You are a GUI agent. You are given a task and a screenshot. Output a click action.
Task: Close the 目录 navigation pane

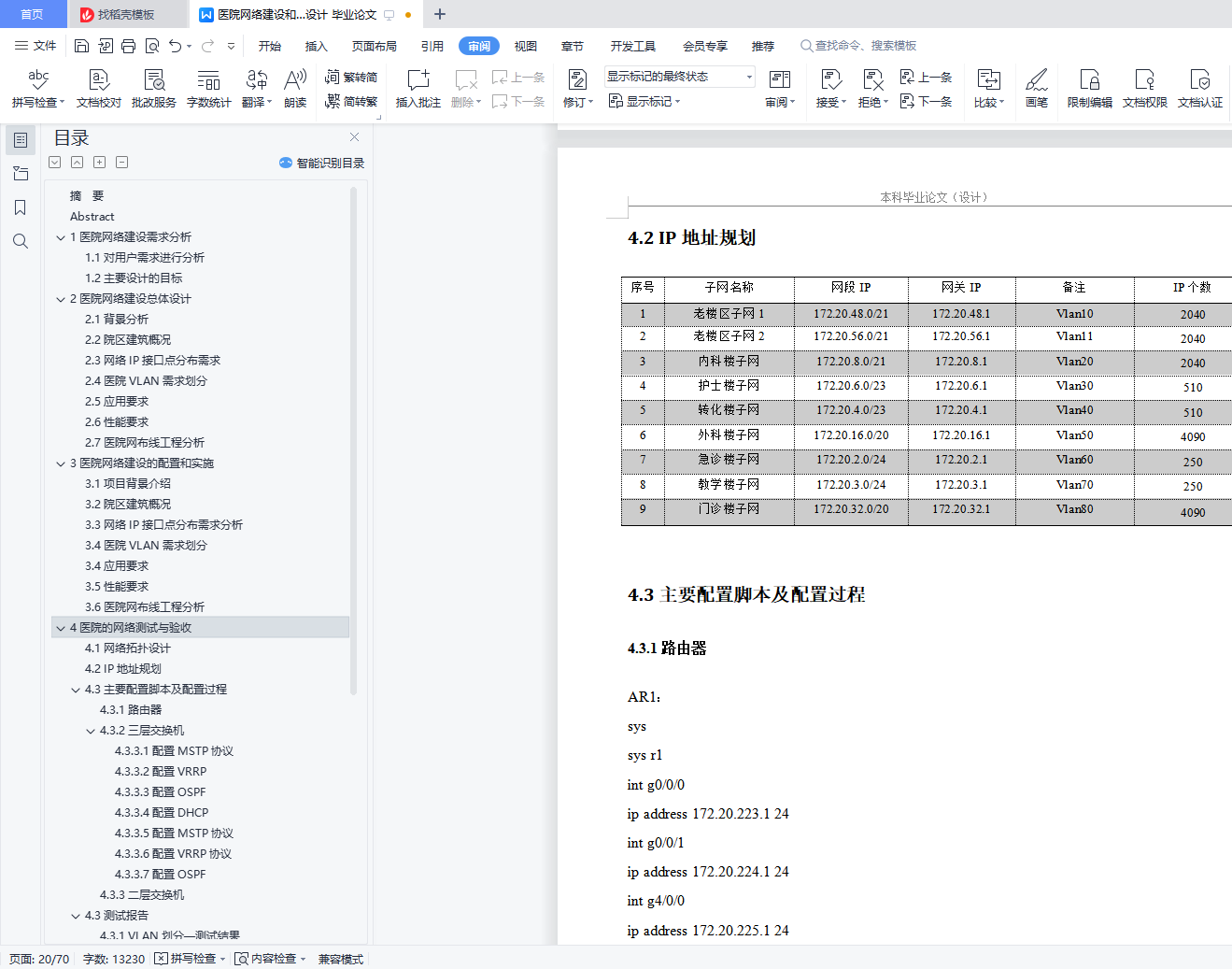(x=355, y=137)
